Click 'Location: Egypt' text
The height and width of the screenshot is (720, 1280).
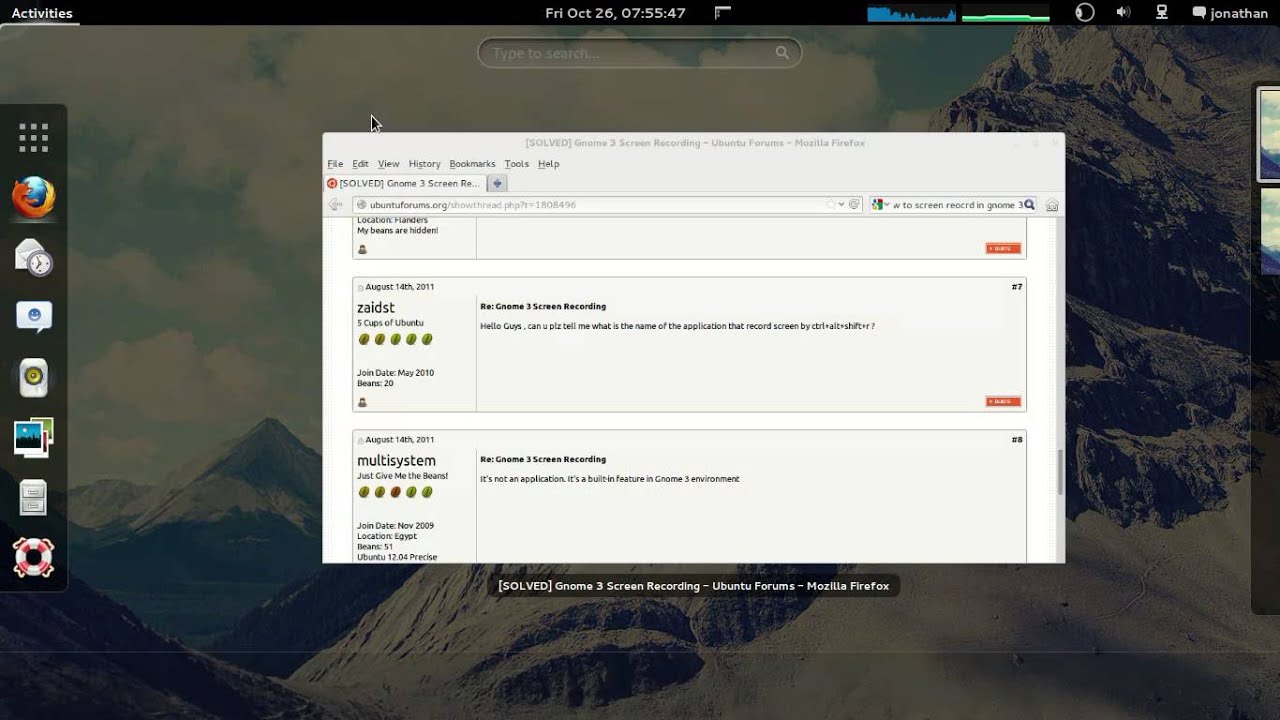click(x=387, y=536)
